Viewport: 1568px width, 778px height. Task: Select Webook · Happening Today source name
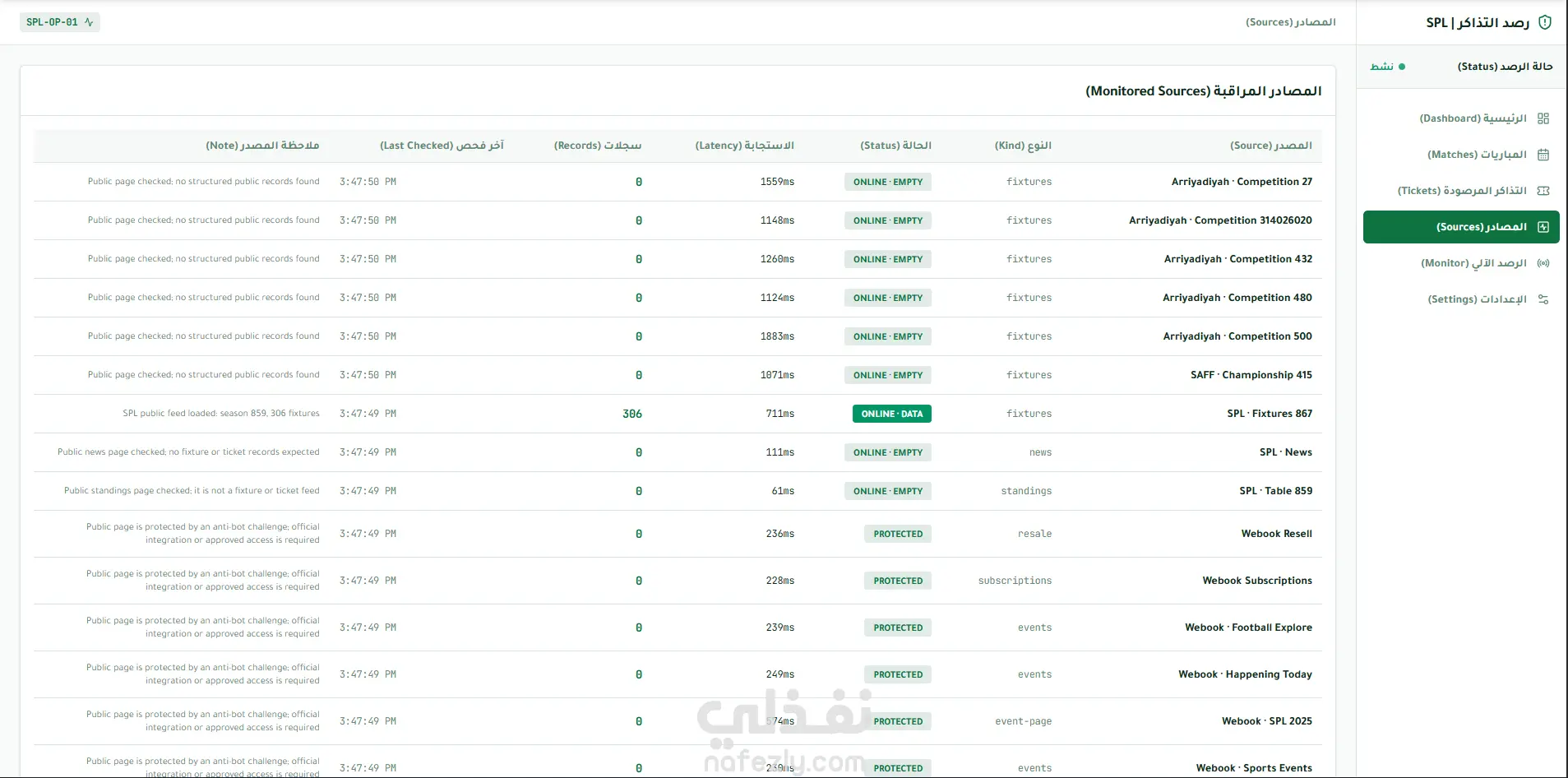[x=1245, y=674]
